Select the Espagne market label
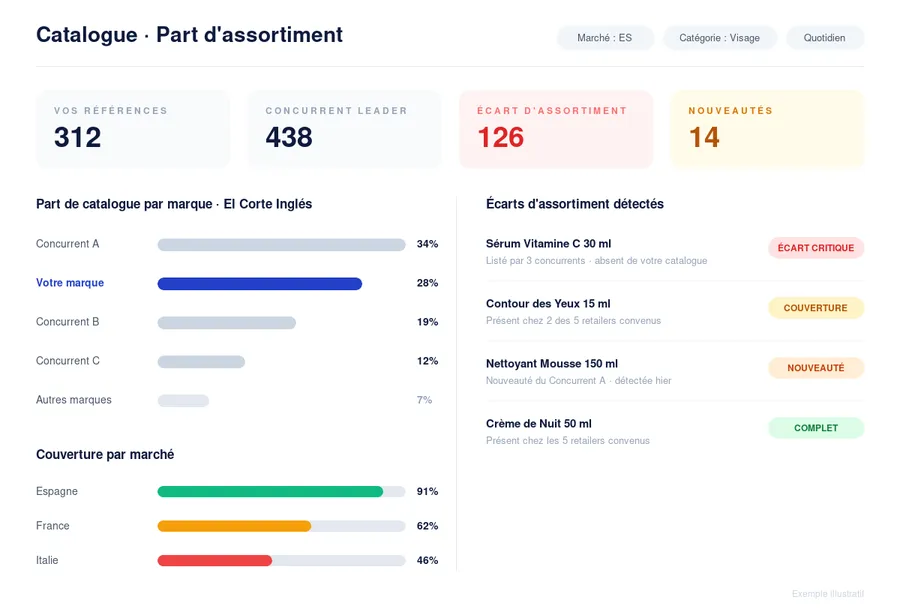Image resolution: width=900 pixels, height=615 pixels. (x=57, y=492)
